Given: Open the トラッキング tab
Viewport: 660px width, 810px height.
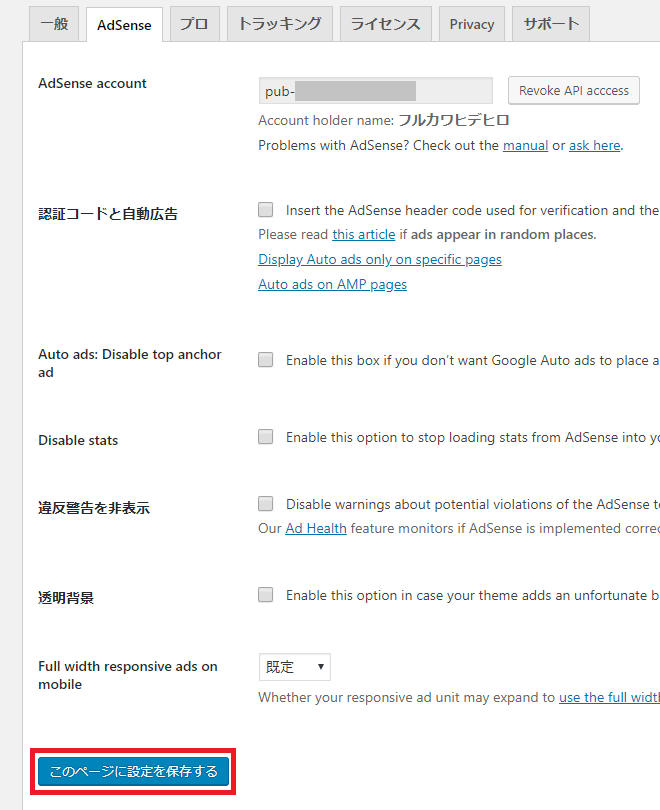Looking at the screenshot, I should [x=279, y=24].
